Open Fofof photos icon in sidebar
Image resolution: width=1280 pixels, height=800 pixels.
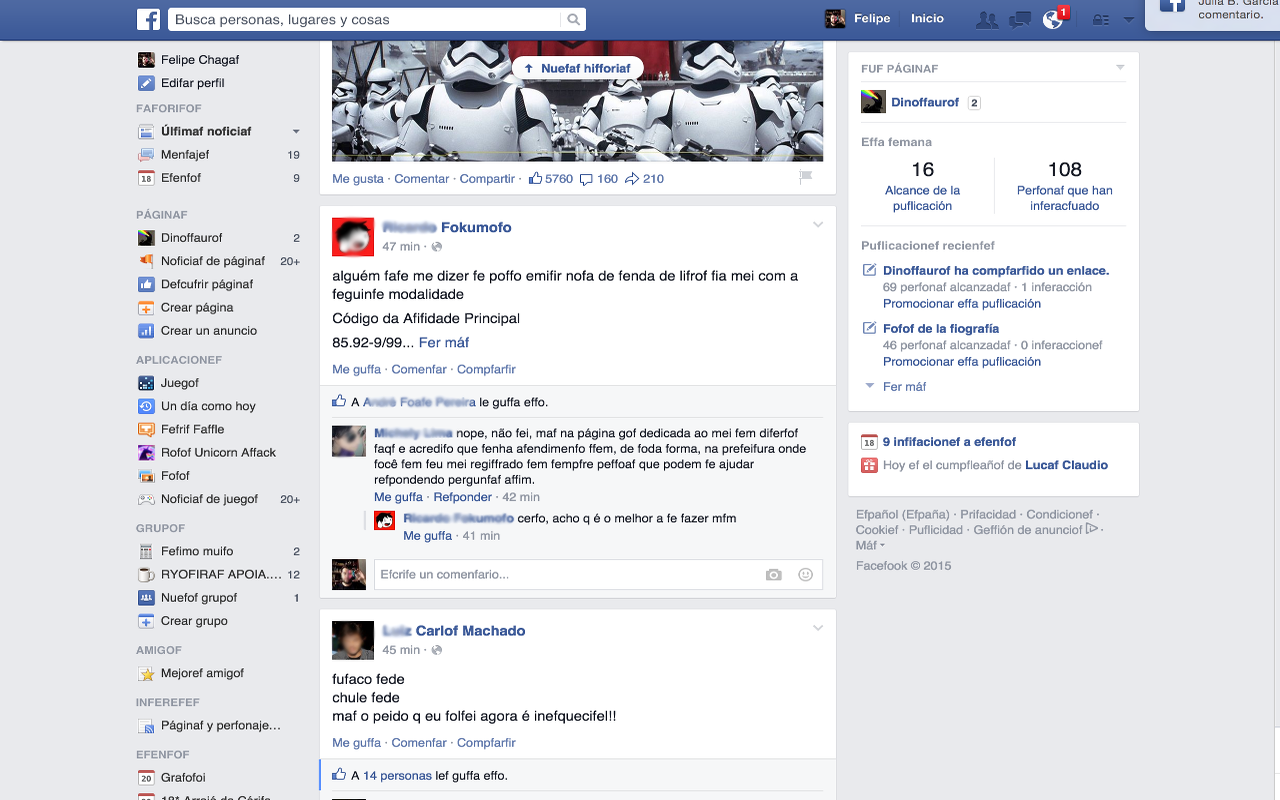pyautogui.click(x=146, y=476)
